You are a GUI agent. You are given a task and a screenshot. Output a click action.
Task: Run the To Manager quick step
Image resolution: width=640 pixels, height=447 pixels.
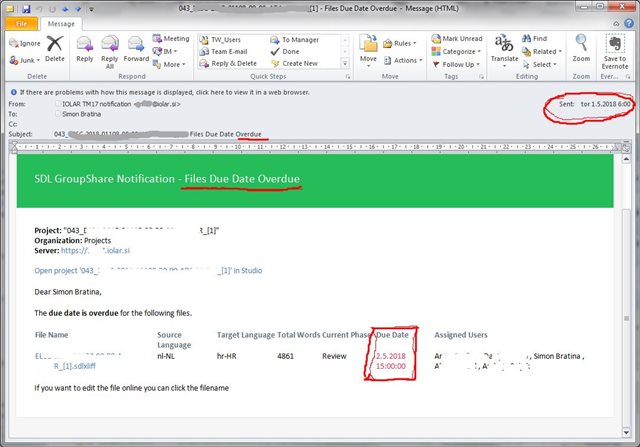295,40
